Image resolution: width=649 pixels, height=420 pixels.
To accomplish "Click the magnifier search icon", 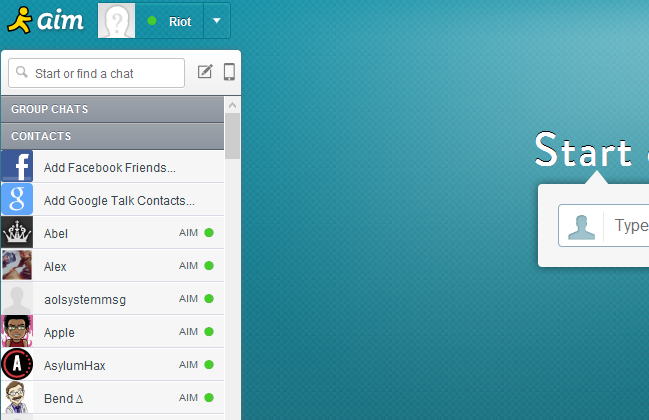I will coord(22,72).
